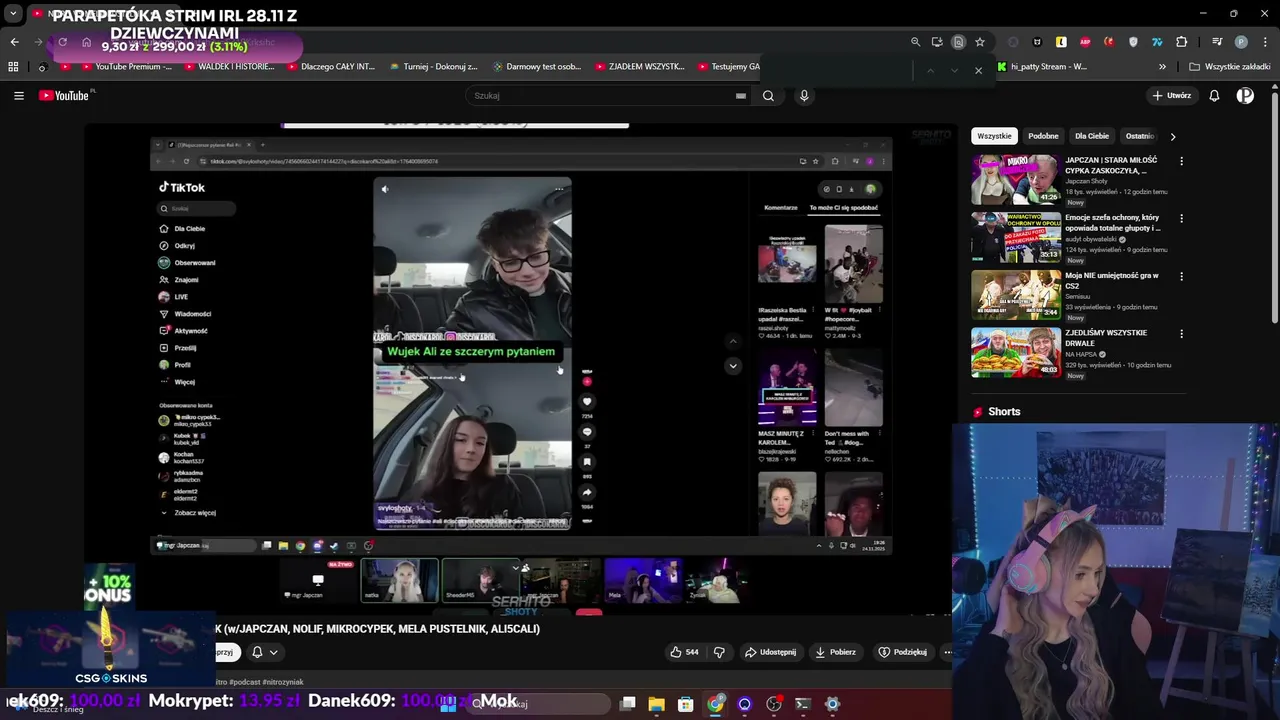Open the Extensions puzzle-piece menu
Viewport: 1280px width, 720px height.
tap(1181, 42)
